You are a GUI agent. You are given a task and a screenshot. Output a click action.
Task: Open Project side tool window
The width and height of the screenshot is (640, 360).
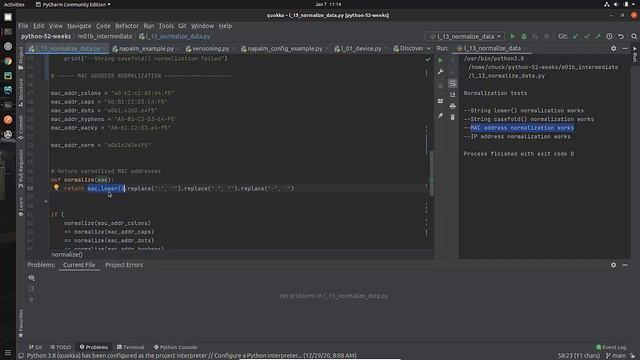(21, 58)
